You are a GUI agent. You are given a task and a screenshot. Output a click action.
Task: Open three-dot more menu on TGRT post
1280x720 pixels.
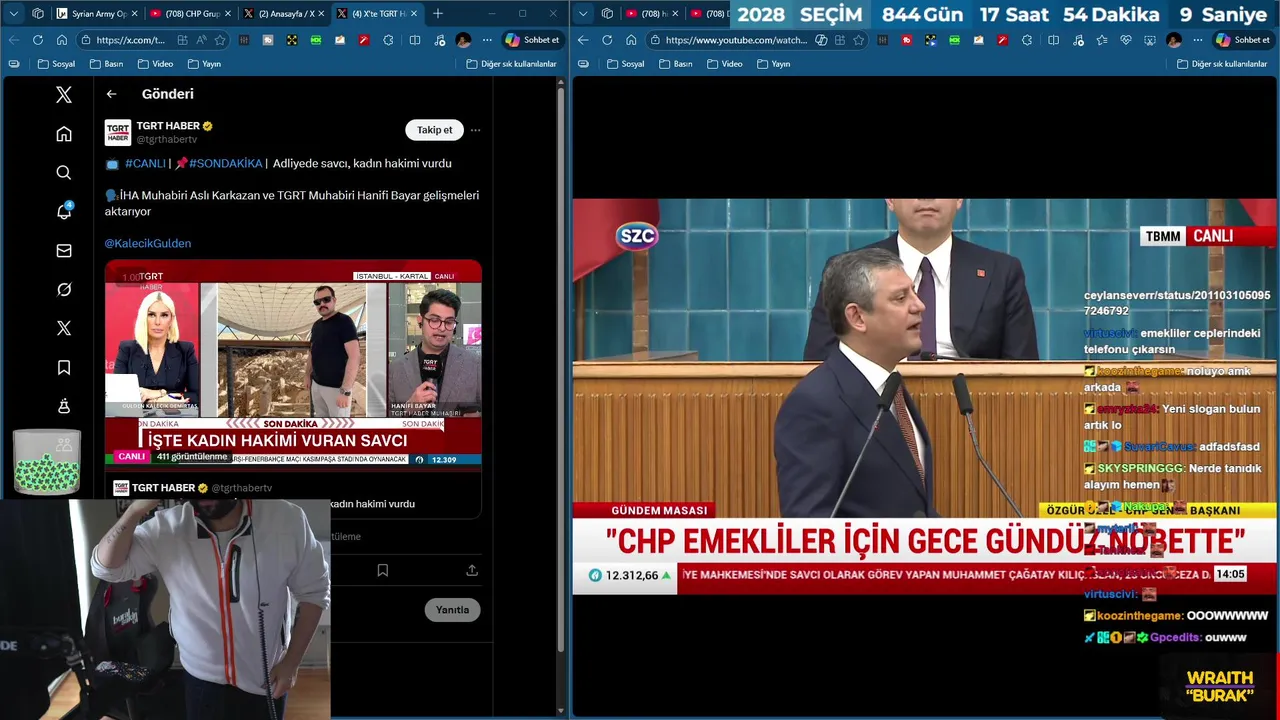click(x=475, y=130)
